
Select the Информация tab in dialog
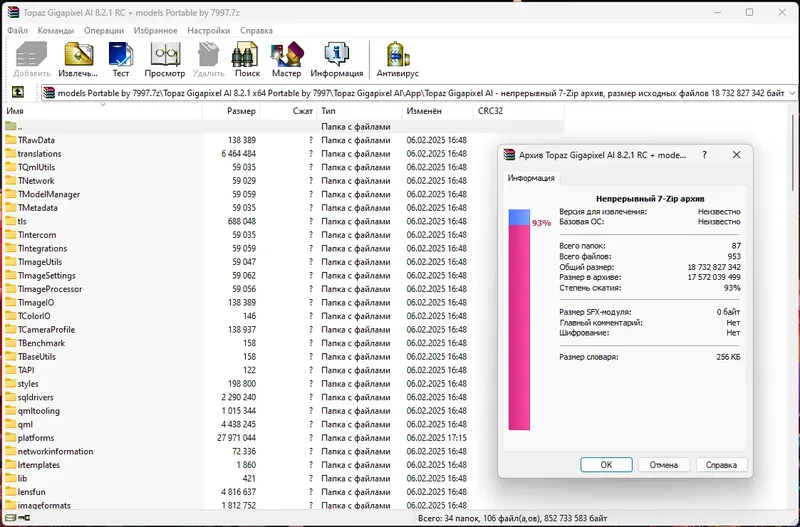pyautogui.click(x=531, y=178)
